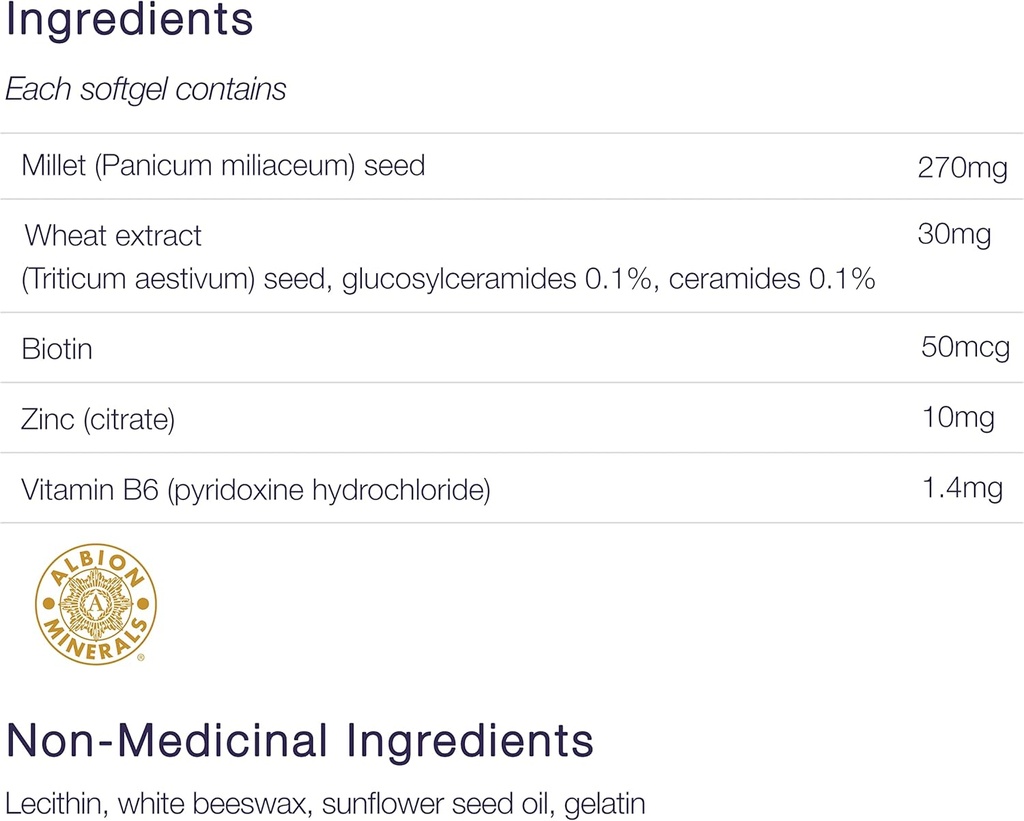Click the Albion Minerals gold logo

pyautogui.click(x=96, y=603)
